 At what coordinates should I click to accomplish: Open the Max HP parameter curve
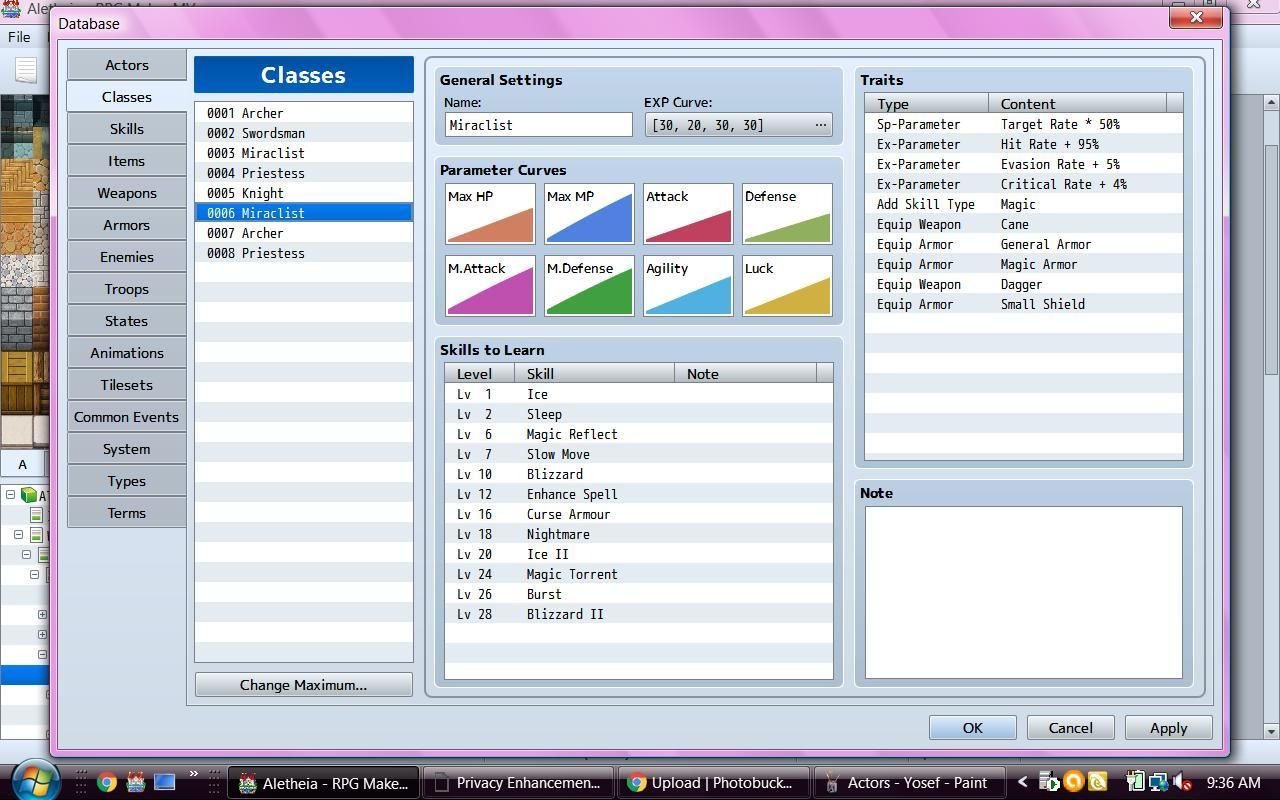click(490, 214)
